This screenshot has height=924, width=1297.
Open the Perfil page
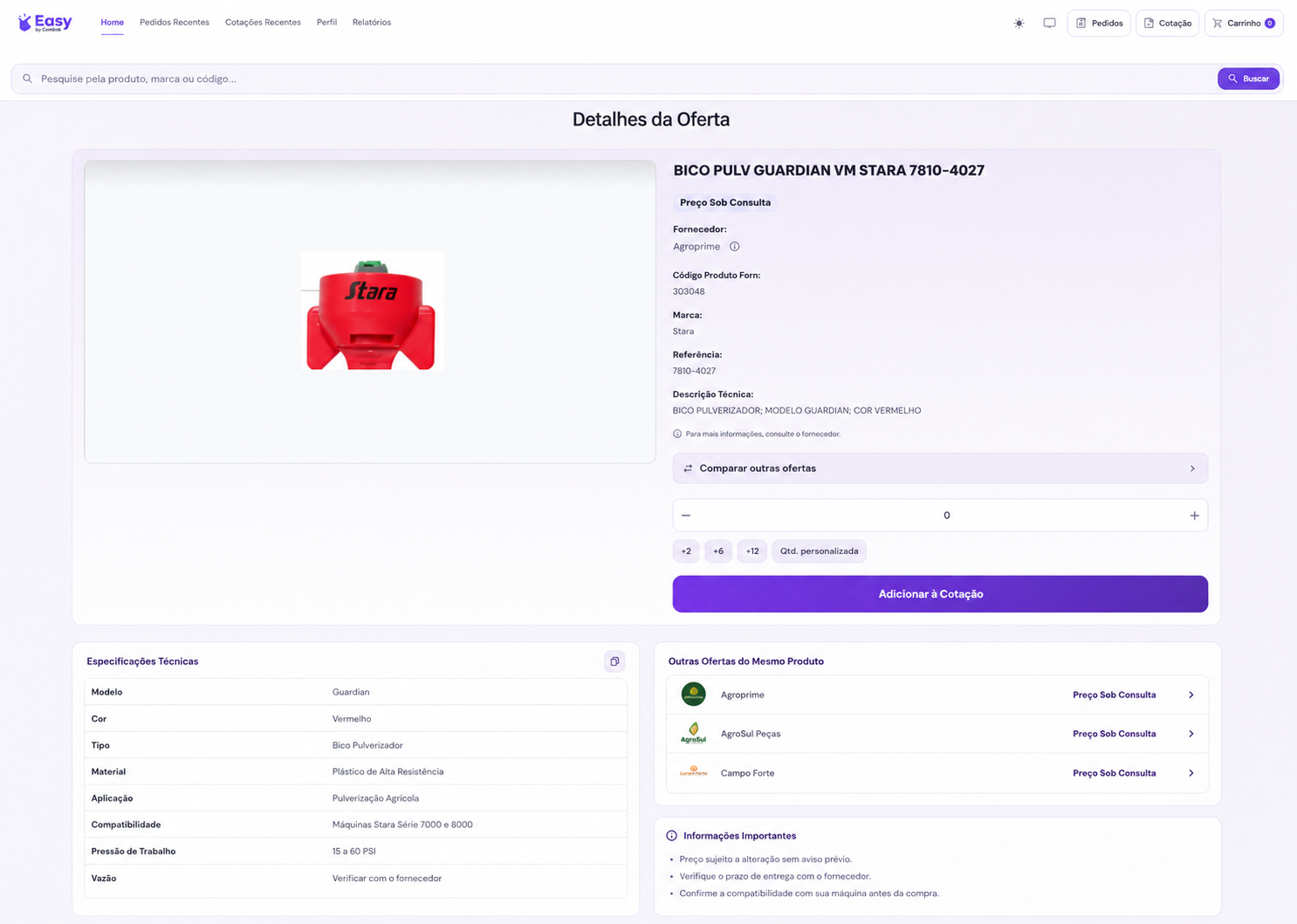[326, 23]
